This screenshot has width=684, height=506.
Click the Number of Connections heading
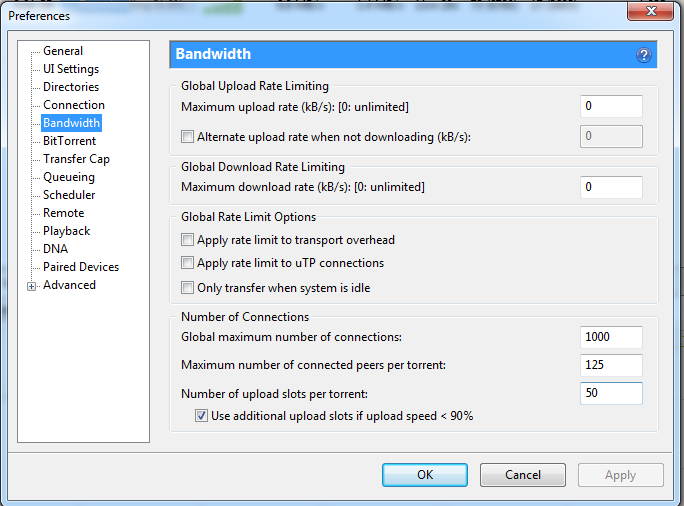[x=245, y=317]
